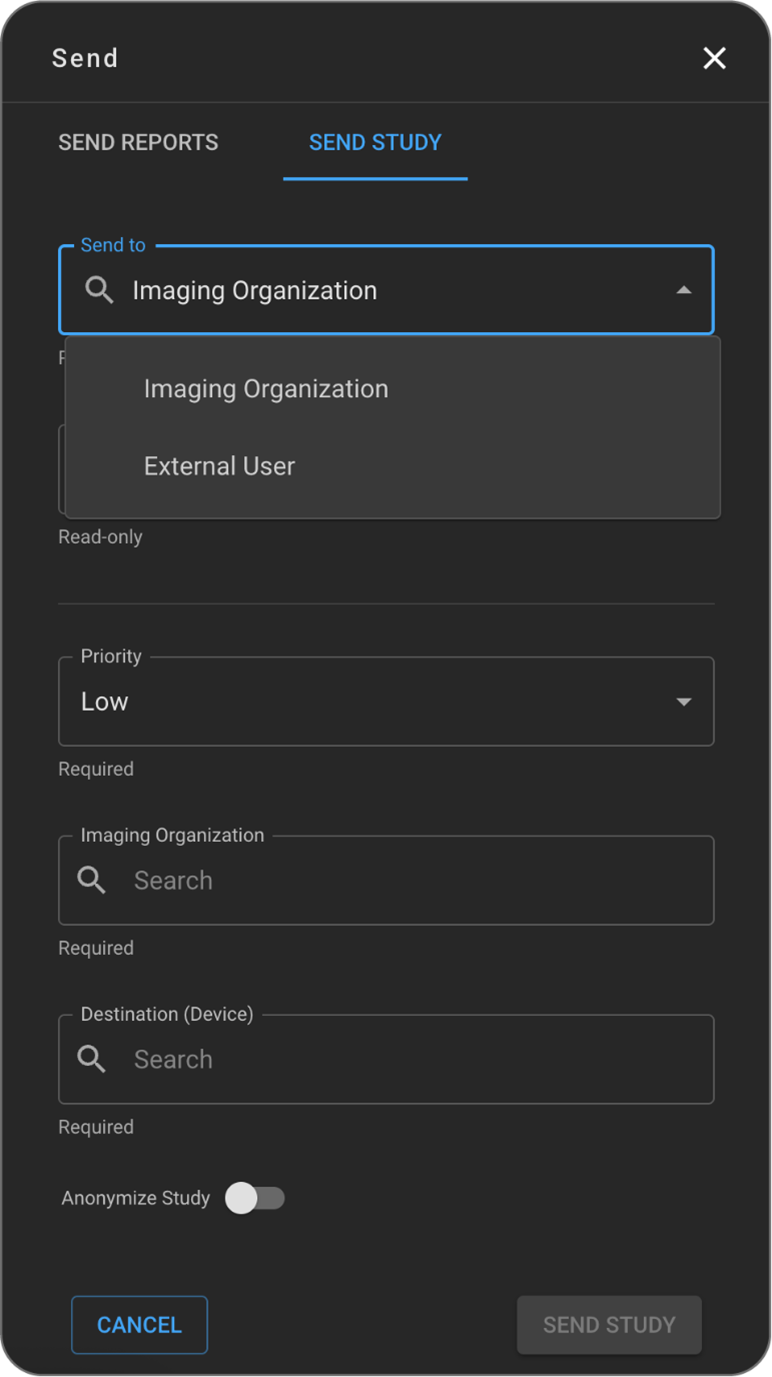This screenshot has height=1377, width=772.
Task: Collapse the Send to dropdown arrow
Action: (x=684, y=290)
